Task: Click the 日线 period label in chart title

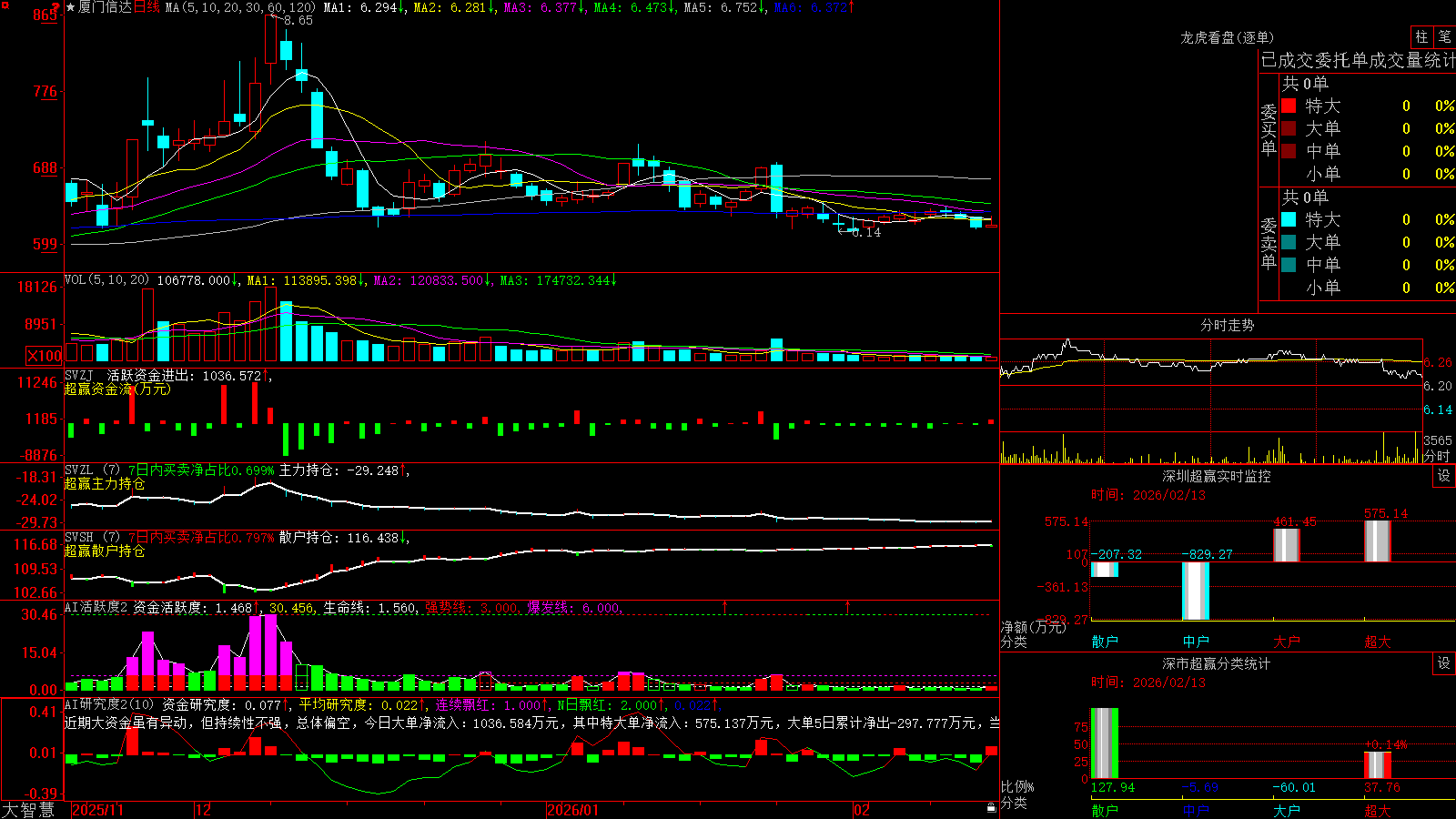Action: click(x=147, y=7)
